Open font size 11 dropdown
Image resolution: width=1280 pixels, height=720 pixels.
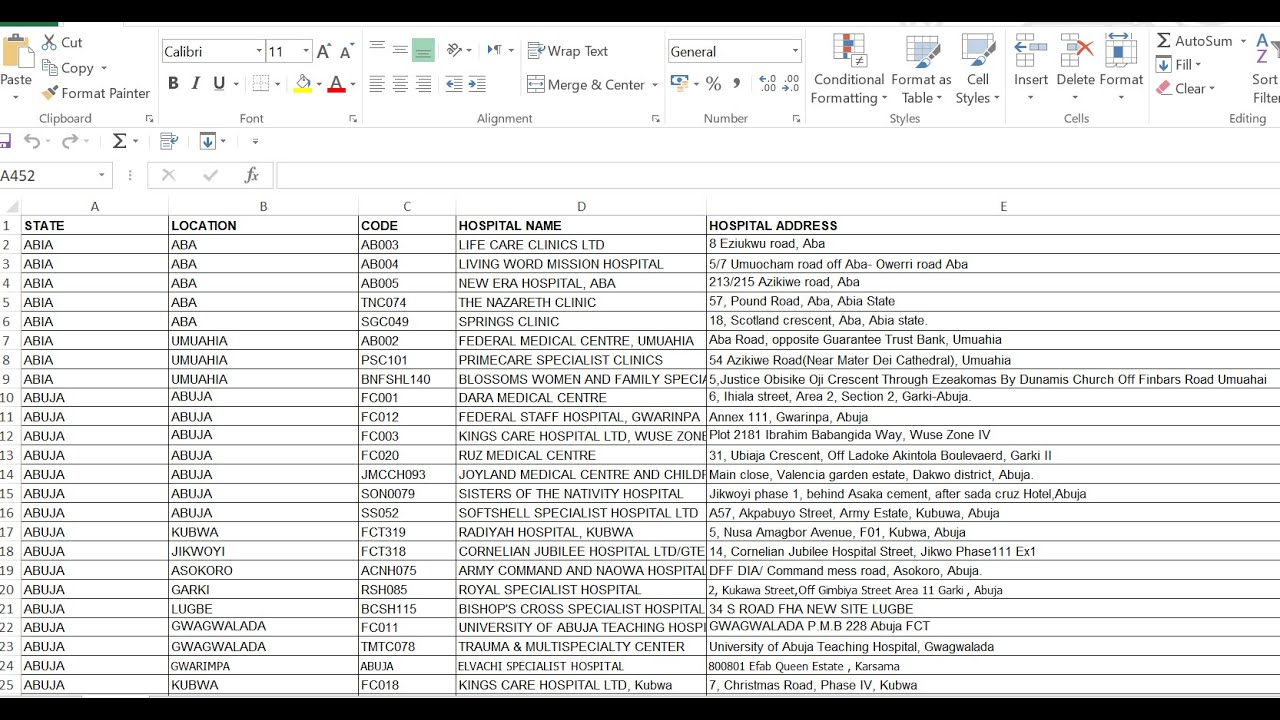click(x=305, y=51)
